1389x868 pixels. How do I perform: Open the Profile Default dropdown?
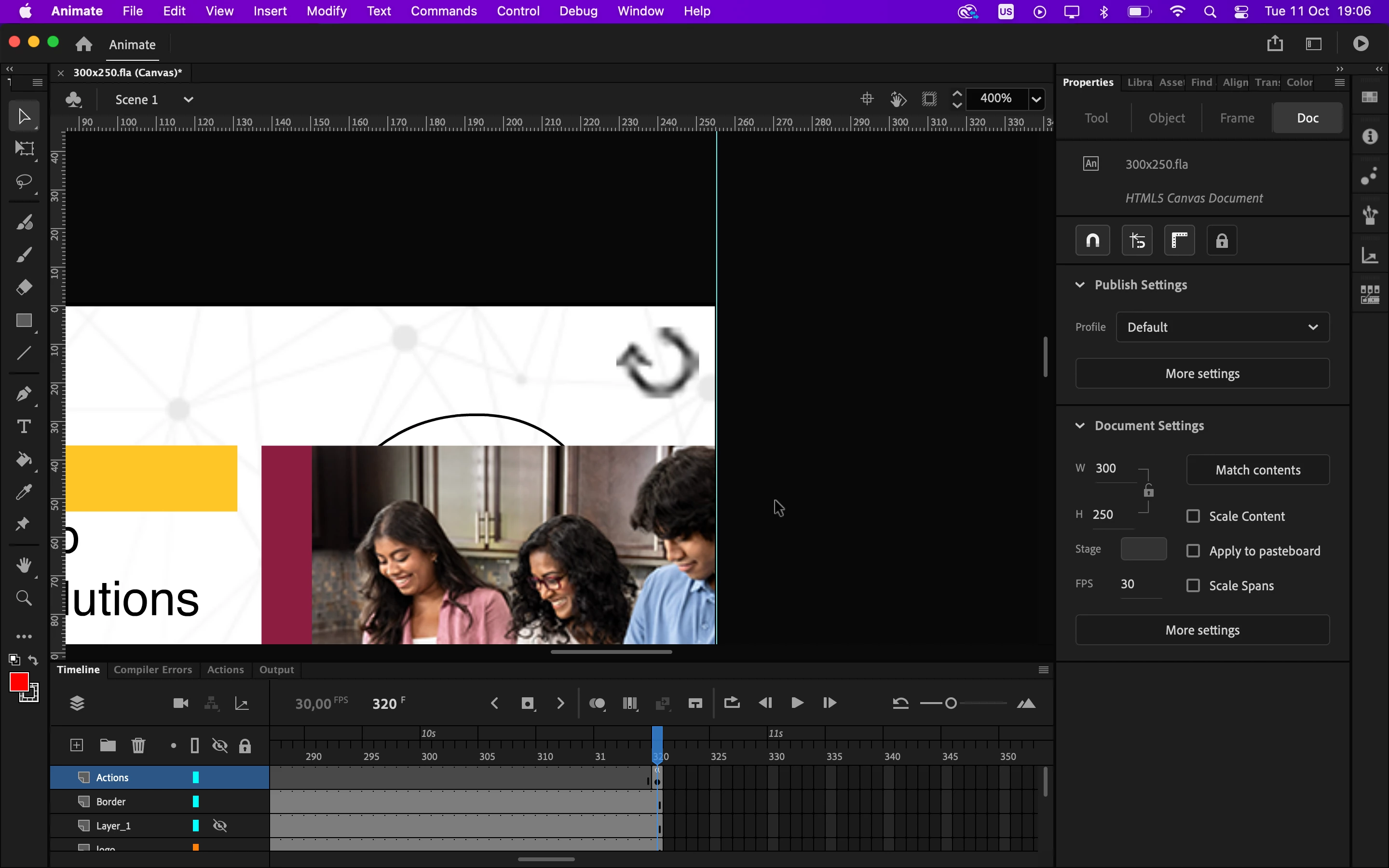[x=1223, y=327]
